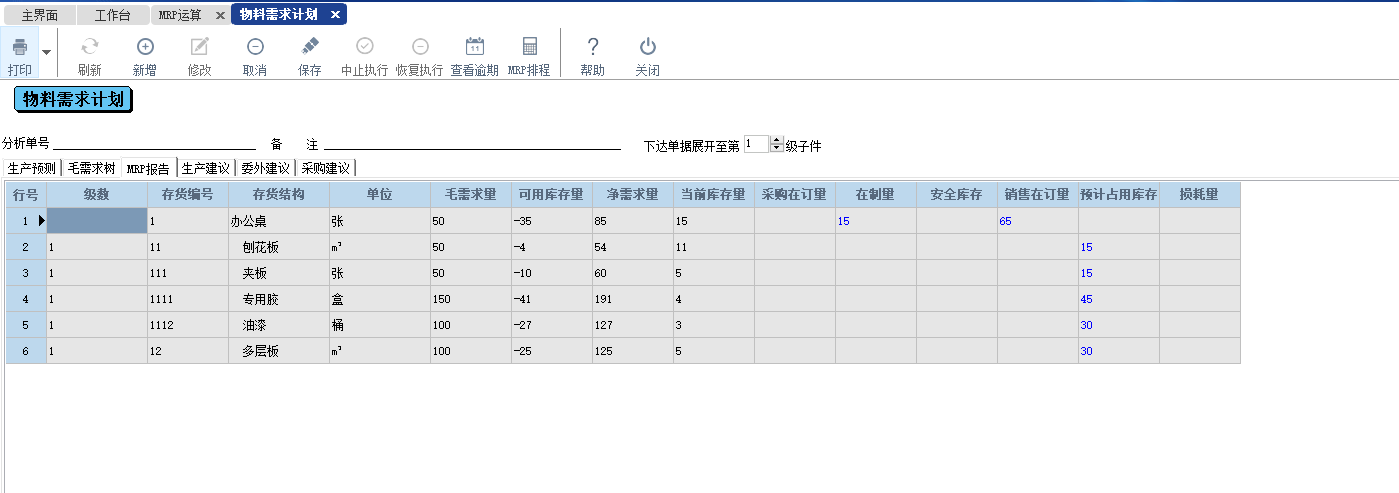The height and width of the screenshot is (493, 1399).
Task: Click the 单位 column header
Action: tap(380, 194)
